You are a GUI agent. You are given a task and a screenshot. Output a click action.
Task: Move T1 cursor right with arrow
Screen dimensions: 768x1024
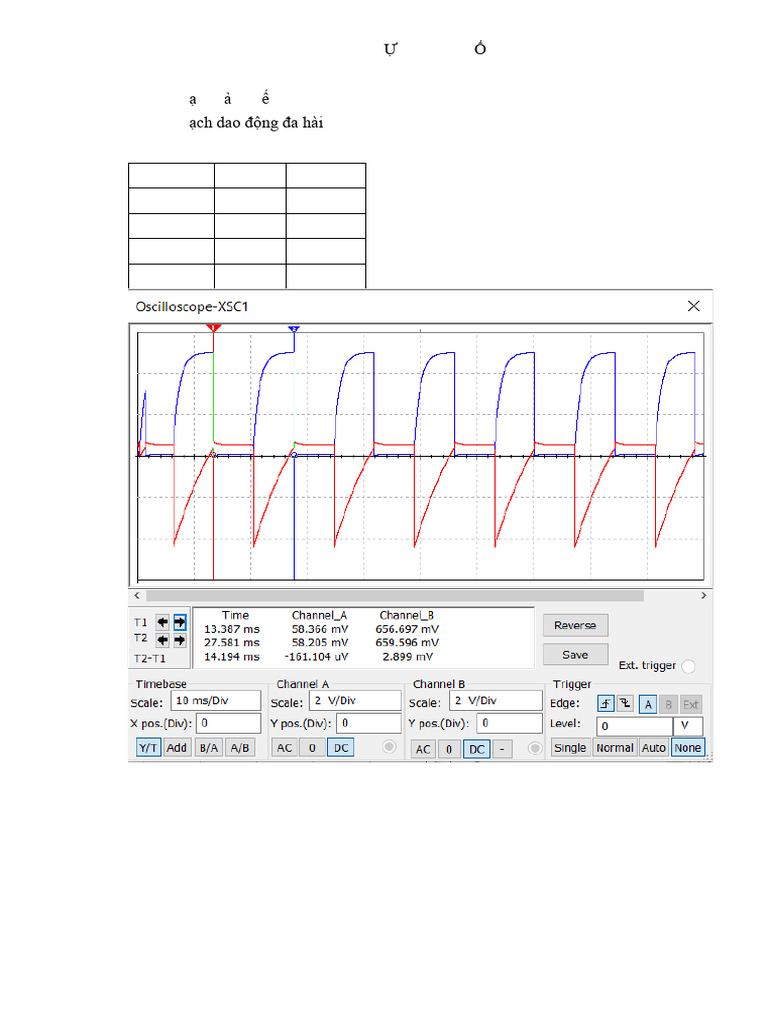point(180,621)
